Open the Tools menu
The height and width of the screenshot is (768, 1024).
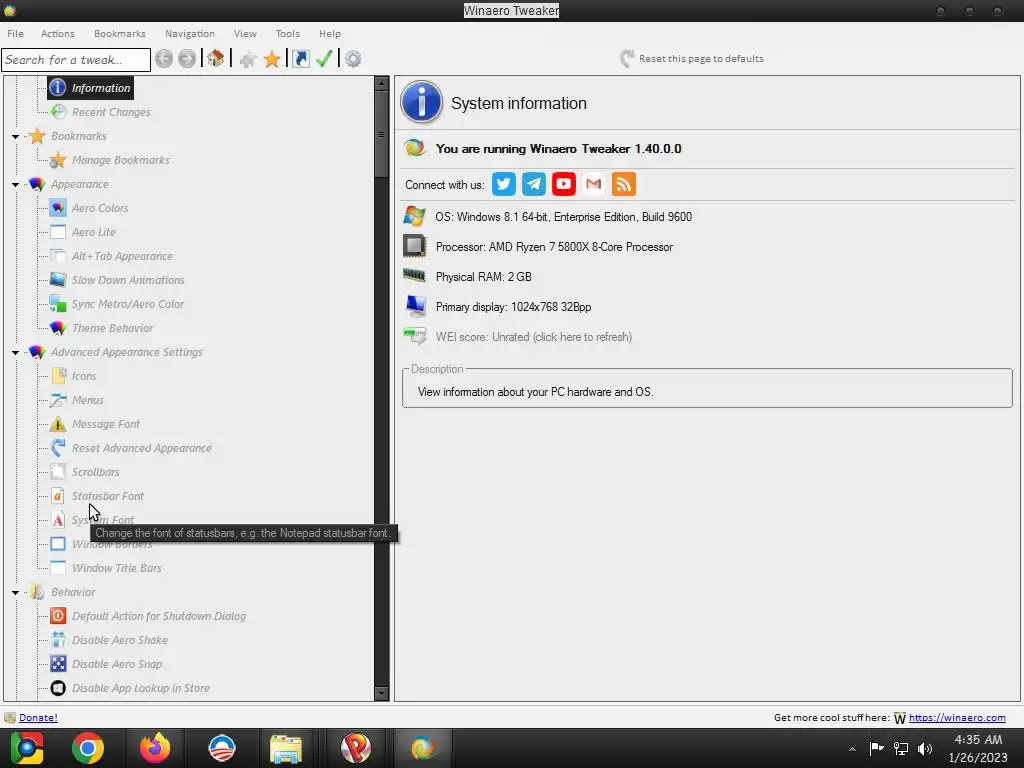tap(287, 33)
